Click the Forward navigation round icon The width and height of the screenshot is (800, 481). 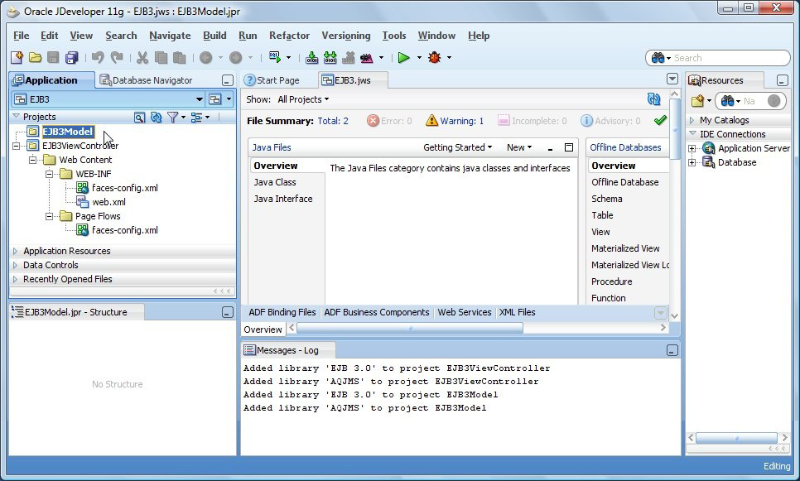(236, 58)
